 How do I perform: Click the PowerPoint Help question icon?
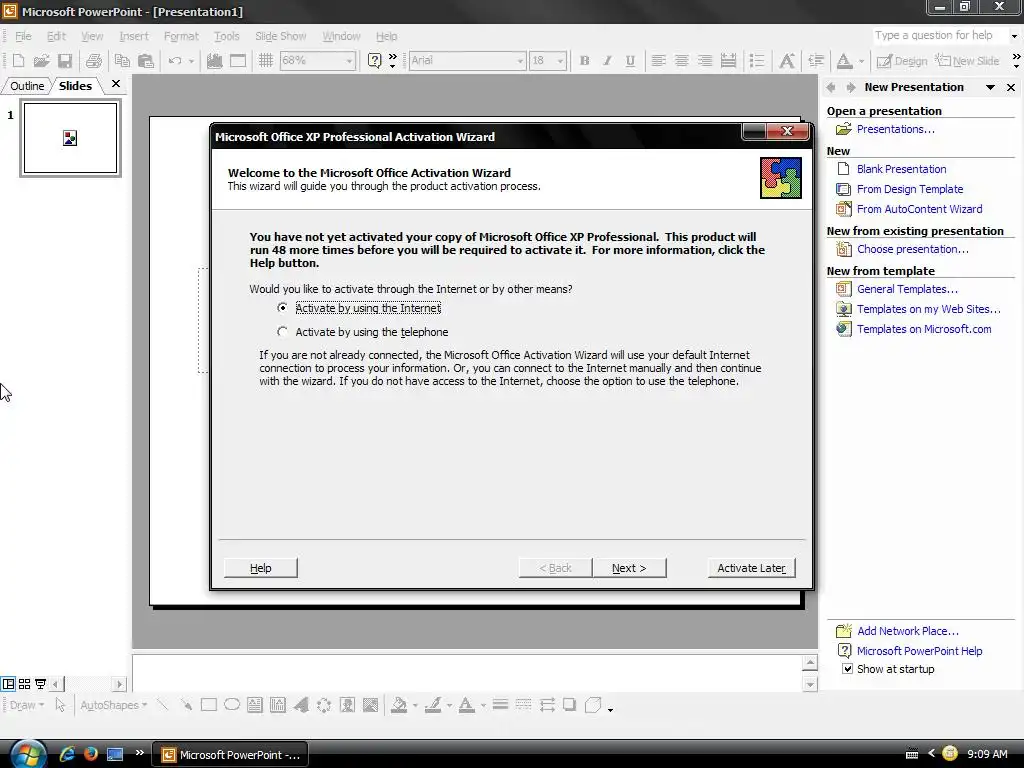point(374,61)
